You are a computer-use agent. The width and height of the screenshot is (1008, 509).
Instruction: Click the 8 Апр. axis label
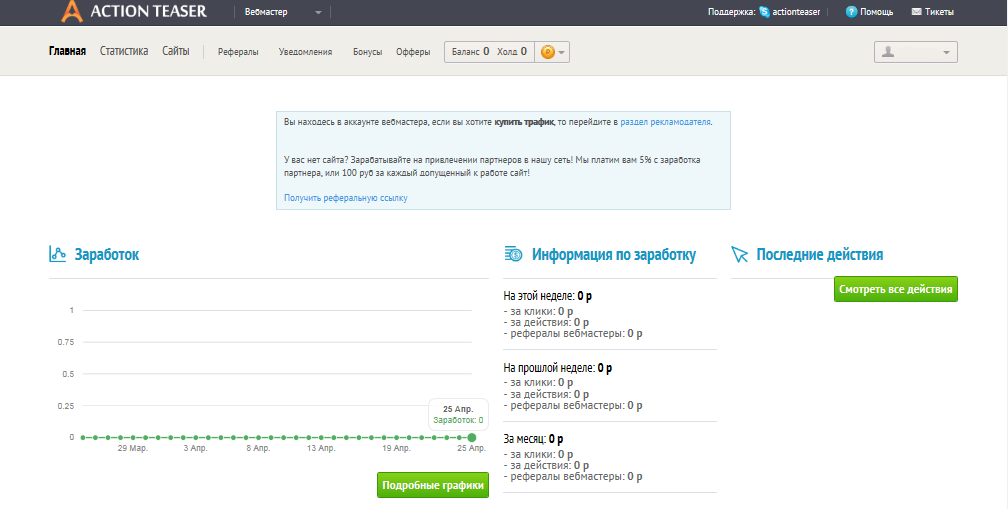258,449
